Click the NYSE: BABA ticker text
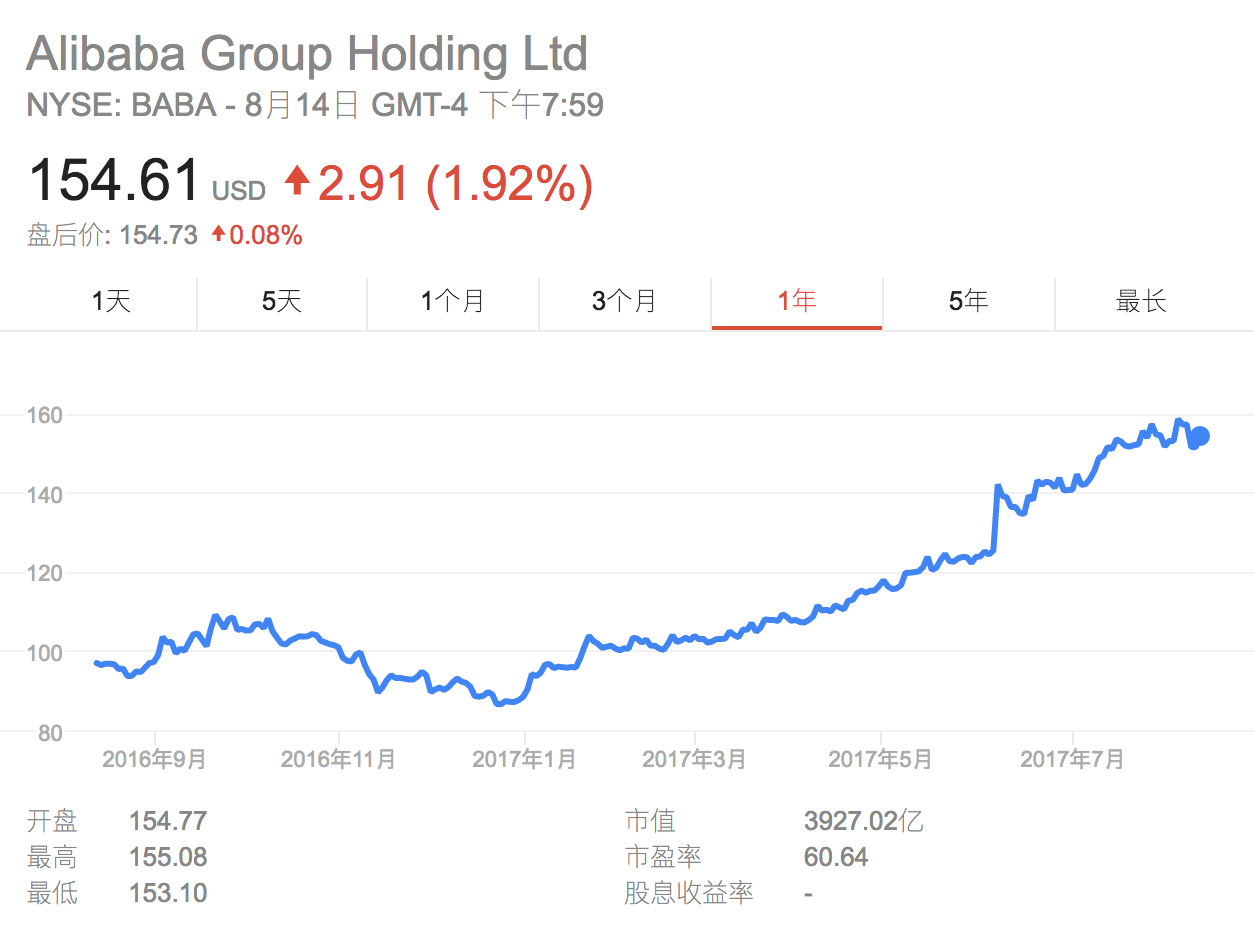The image size is (1254, 942). click(122, 105)
